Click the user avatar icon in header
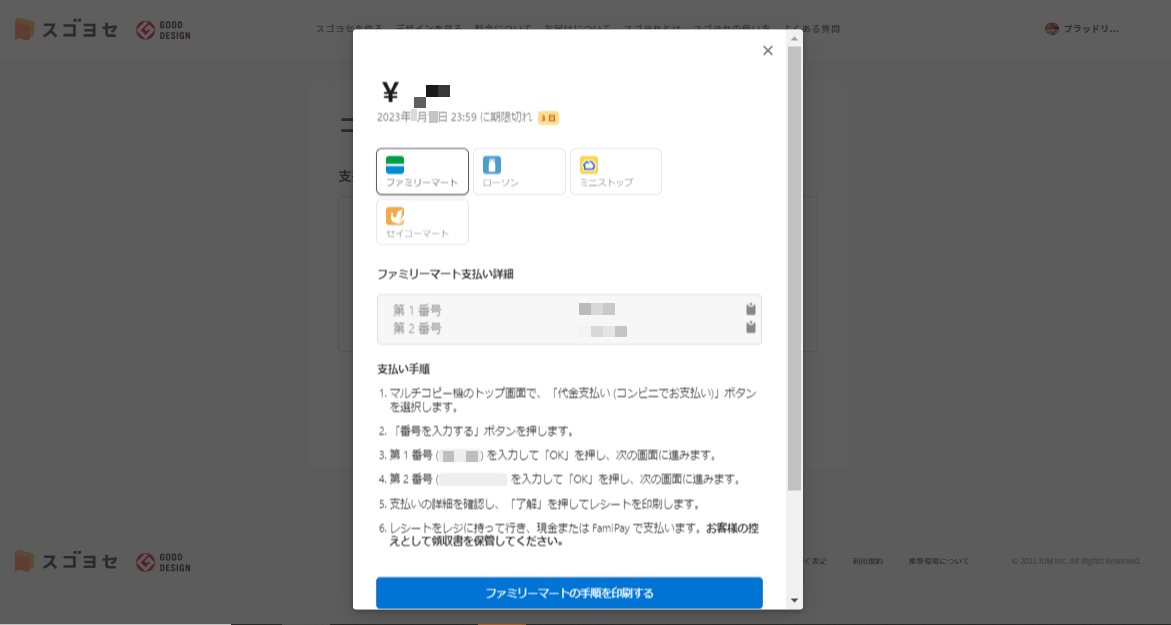Screen dimensions: 1171x625 1052,29
